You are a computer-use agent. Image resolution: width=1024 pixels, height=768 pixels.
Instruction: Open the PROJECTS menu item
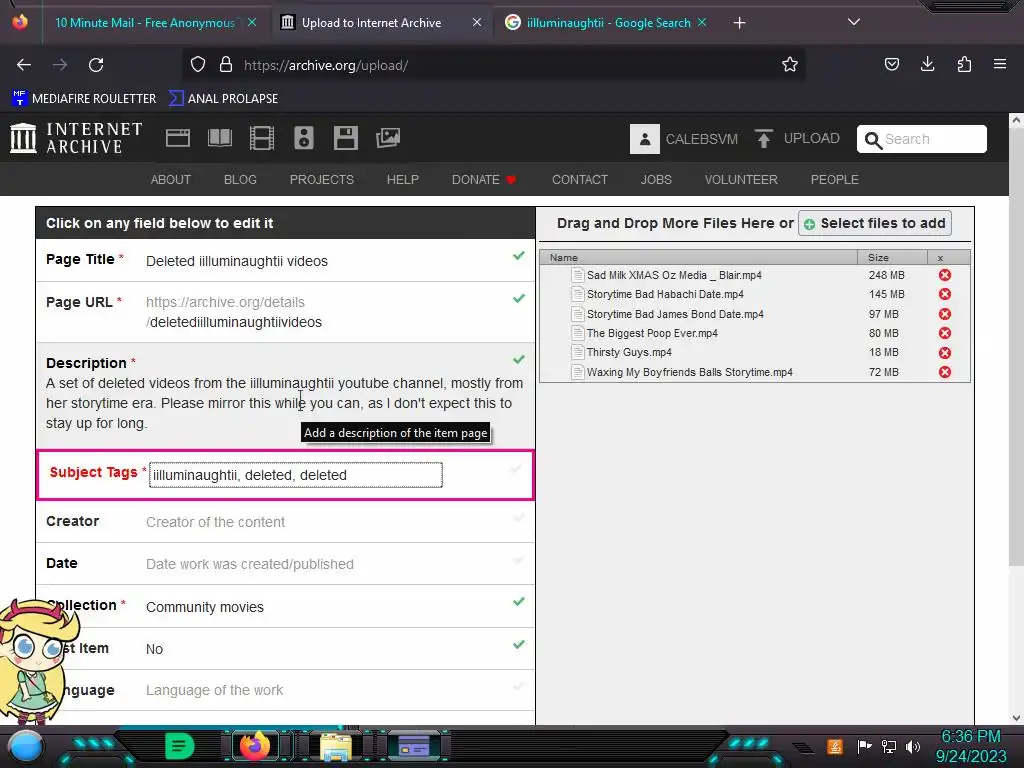[x=321, y=180]
